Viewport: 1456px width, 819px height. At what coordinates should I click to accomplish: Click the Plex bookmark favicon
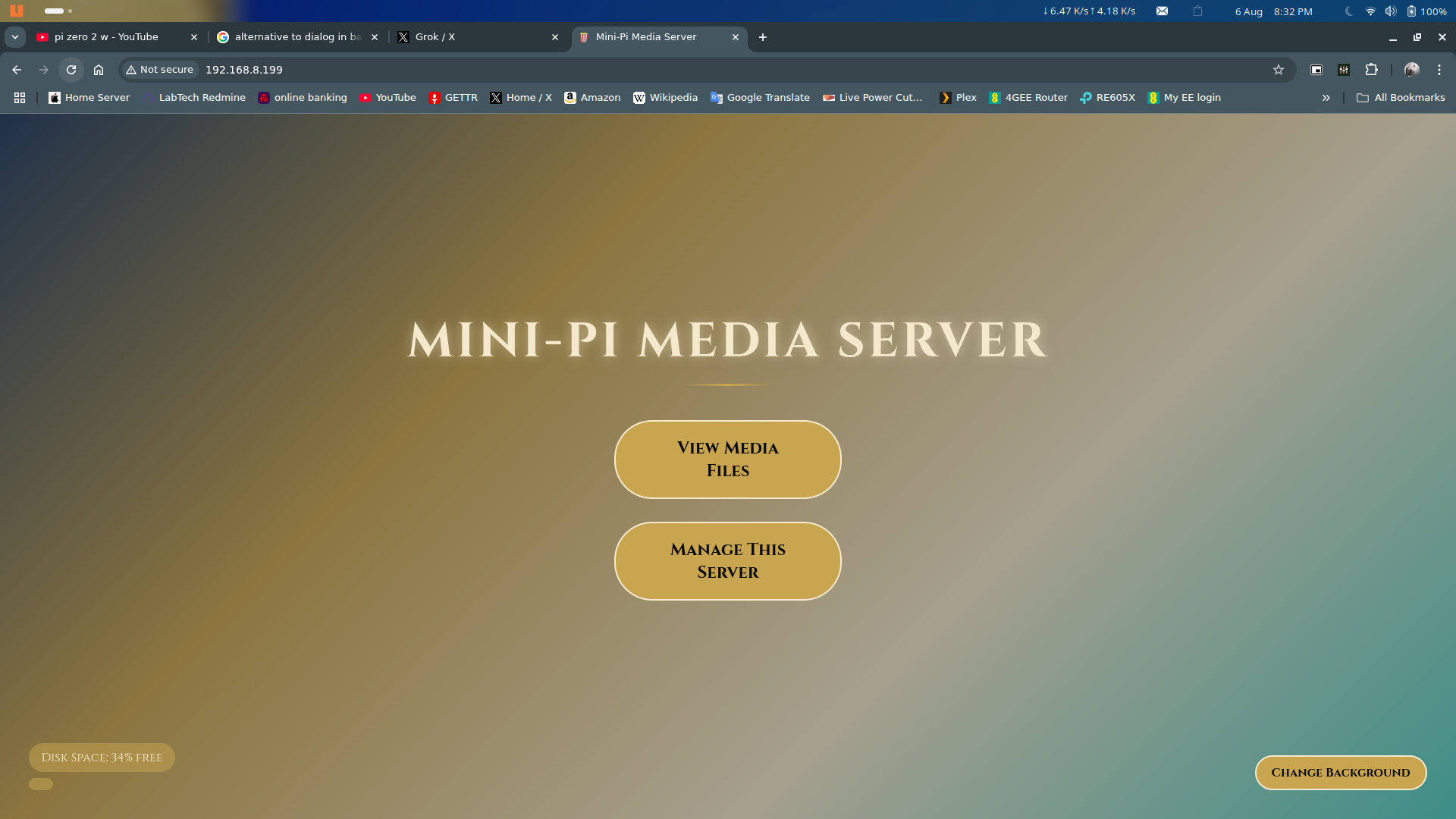946,97
